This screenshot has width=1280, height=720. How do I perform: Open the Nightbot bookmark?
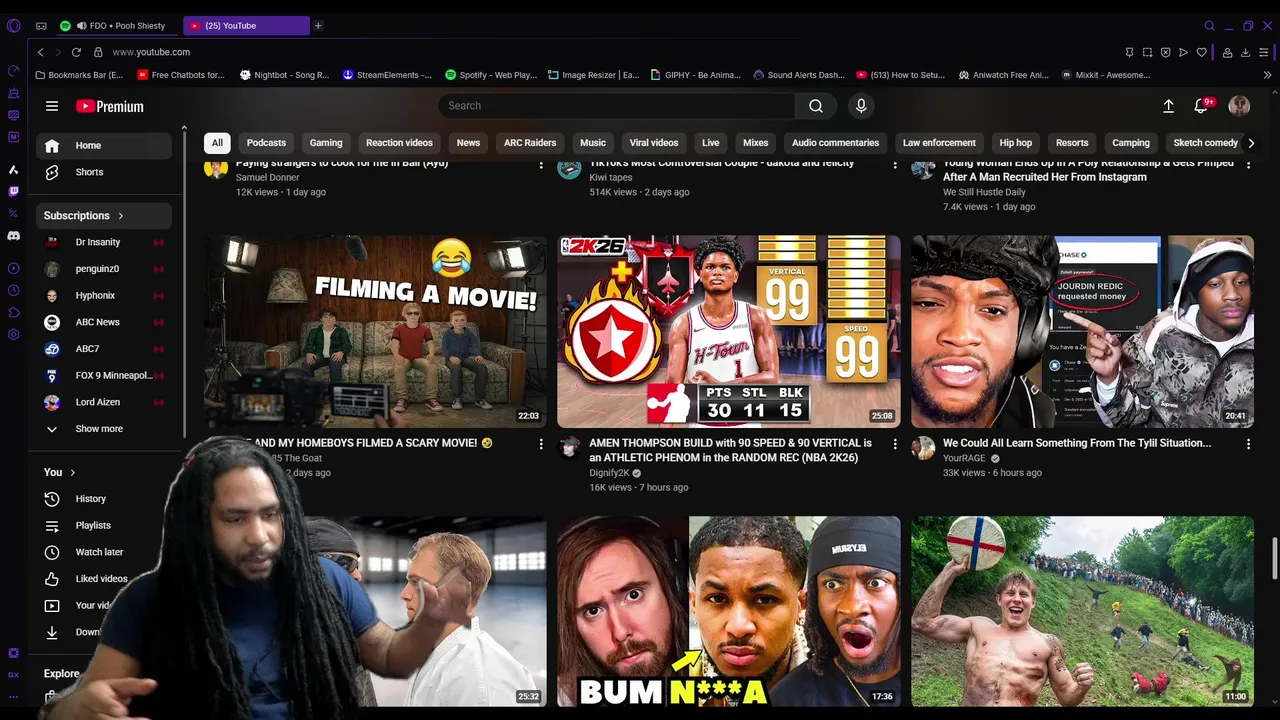[x=284, y=75]
